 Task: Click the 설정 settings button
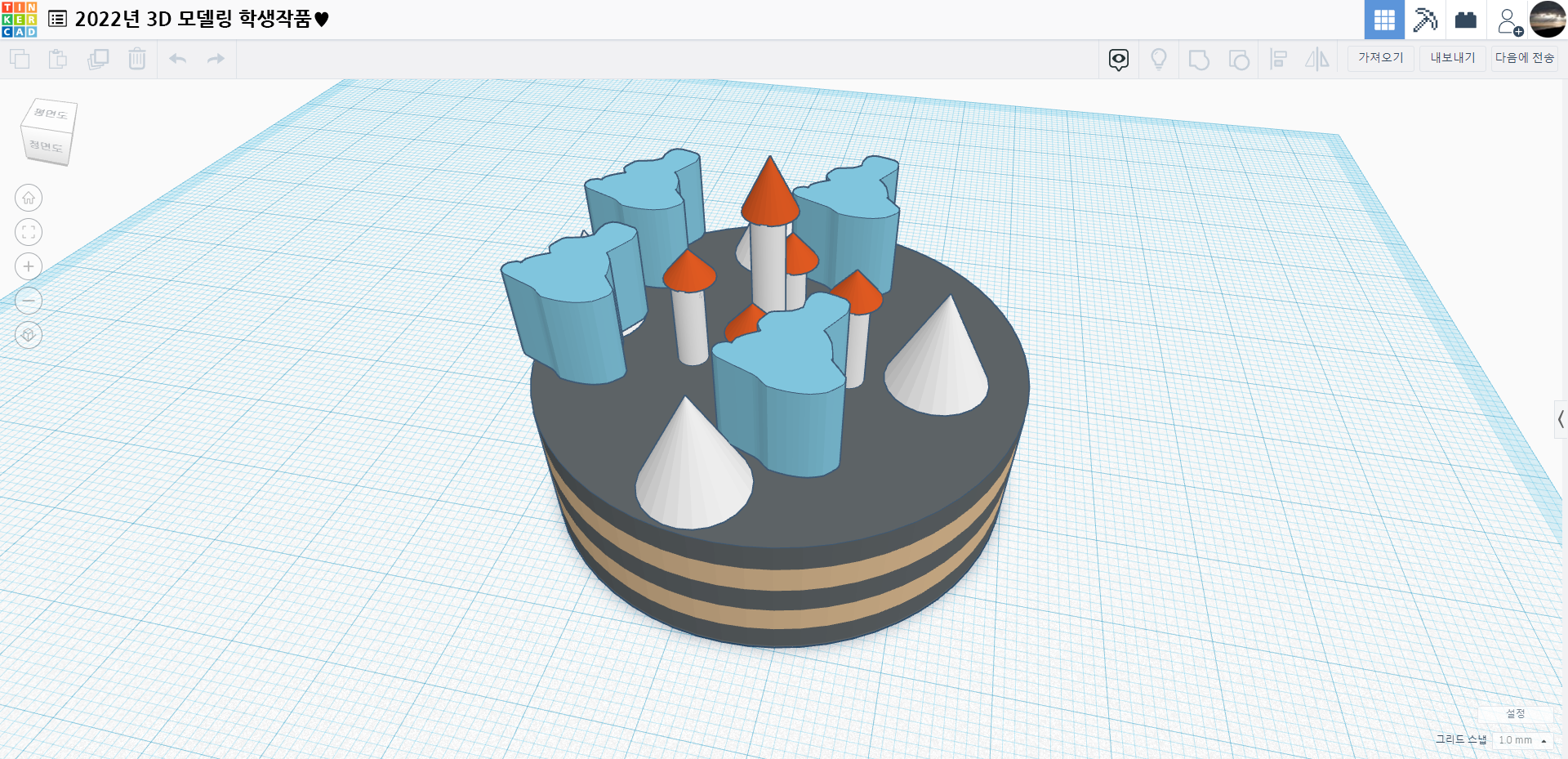(x=1516, y=713)
